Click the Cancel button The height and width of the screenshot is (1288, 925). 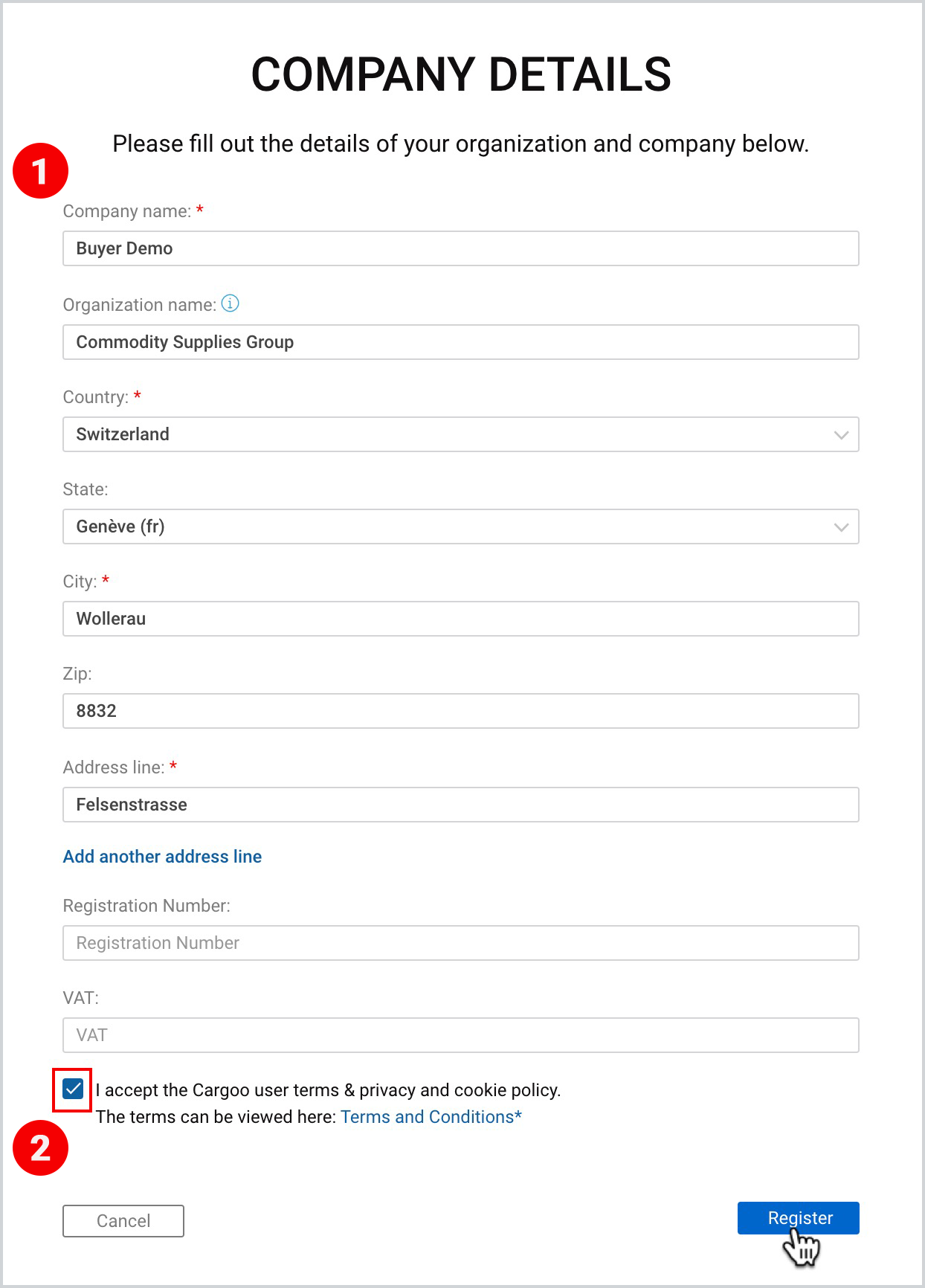point(123,1221)
